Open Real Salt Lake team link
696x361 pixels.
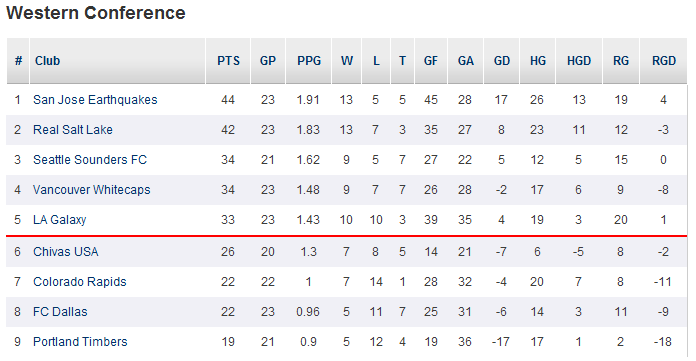(x=73, y=130)
